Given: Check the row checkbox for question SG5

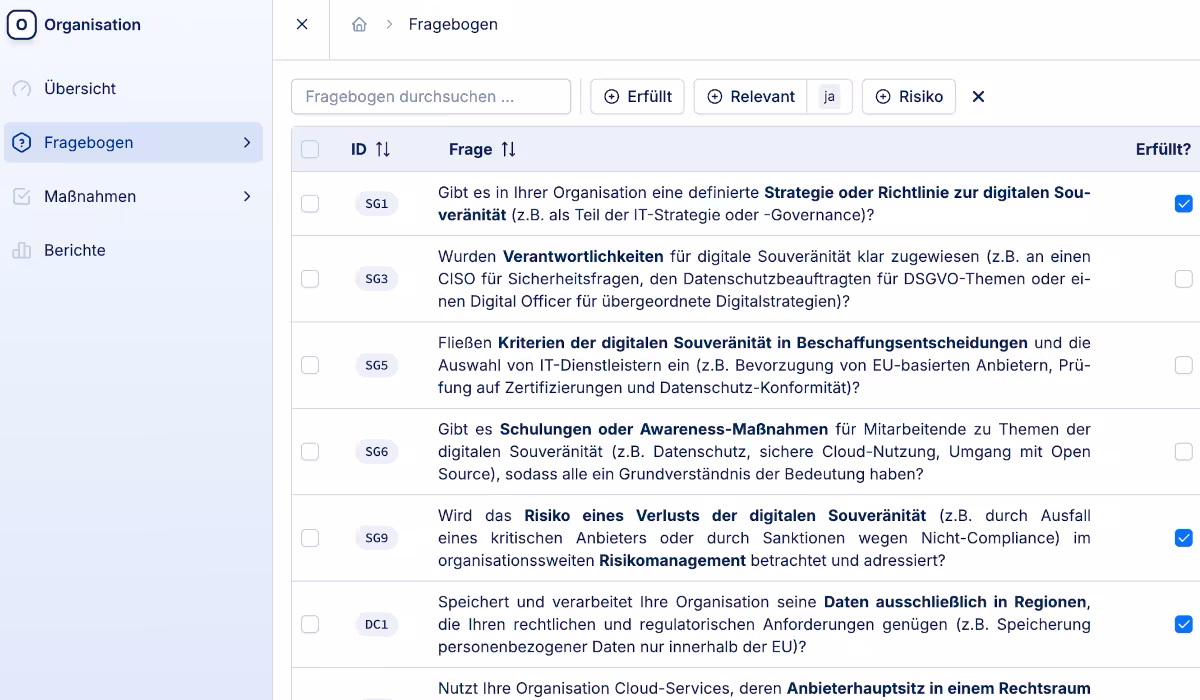Looking at the screenshot, I should click(310, 364).
